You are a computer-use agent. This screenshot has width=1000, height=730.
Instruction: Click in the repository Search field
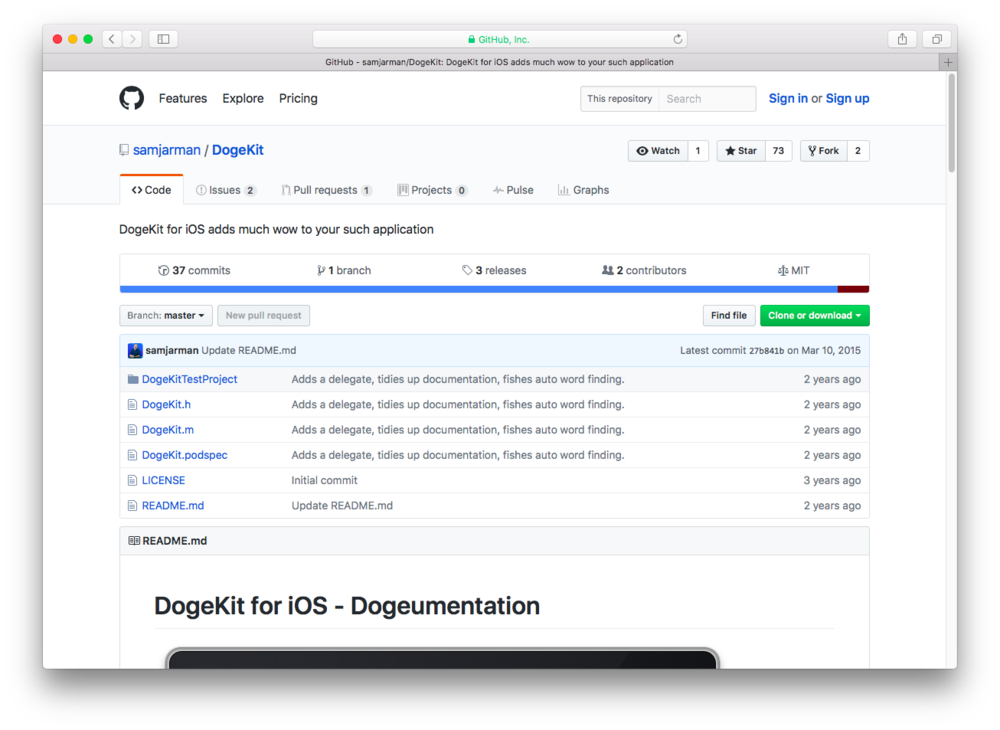(x=707, y=99)
